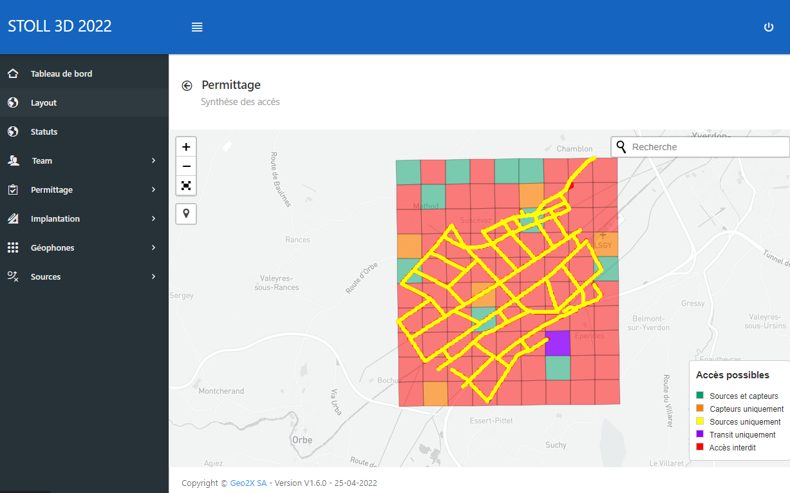Open the Geo2X SA footer link

[248, 483]
